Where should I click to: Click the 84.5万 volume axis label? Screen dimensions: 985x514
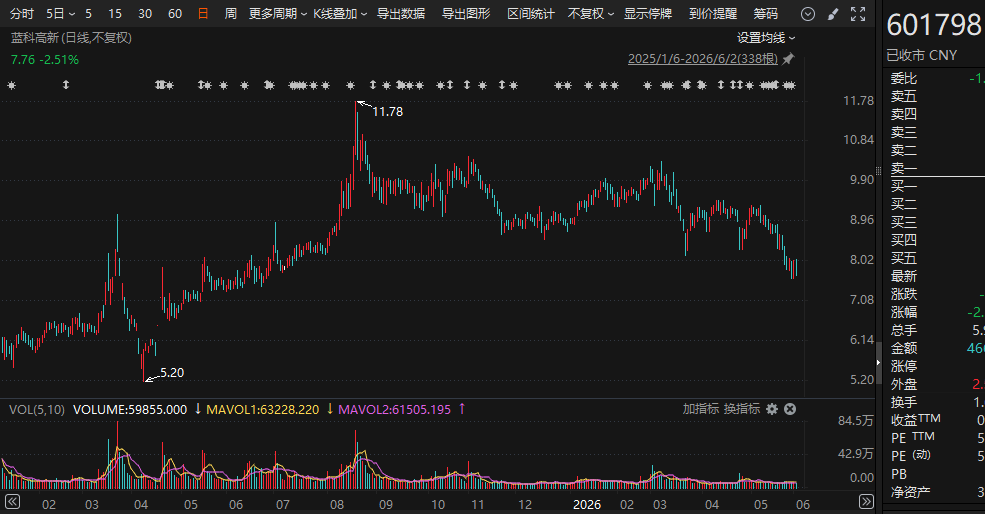tap(856, 420)
